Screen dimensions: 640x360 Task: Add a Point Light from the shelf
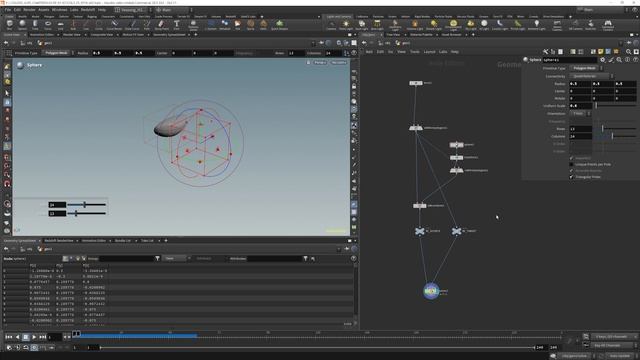tap(346, 25)
